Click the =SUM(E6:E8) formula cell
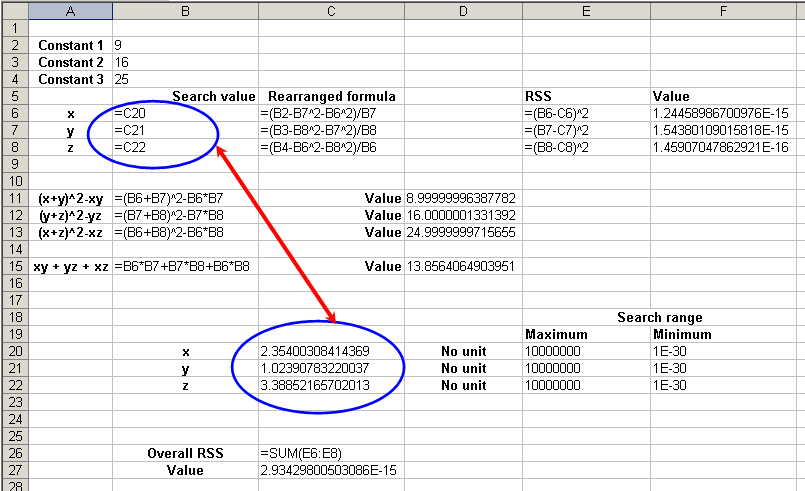Image resolution: width=805 pixels, height=491 pixels. tap(331, 453)
